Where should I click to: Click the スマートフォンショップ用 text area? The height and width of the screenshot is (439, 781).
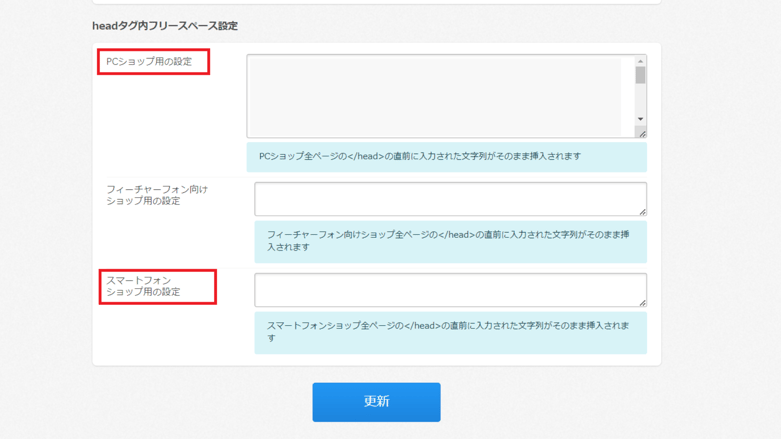pyautogui.click(x=450, y=290)
